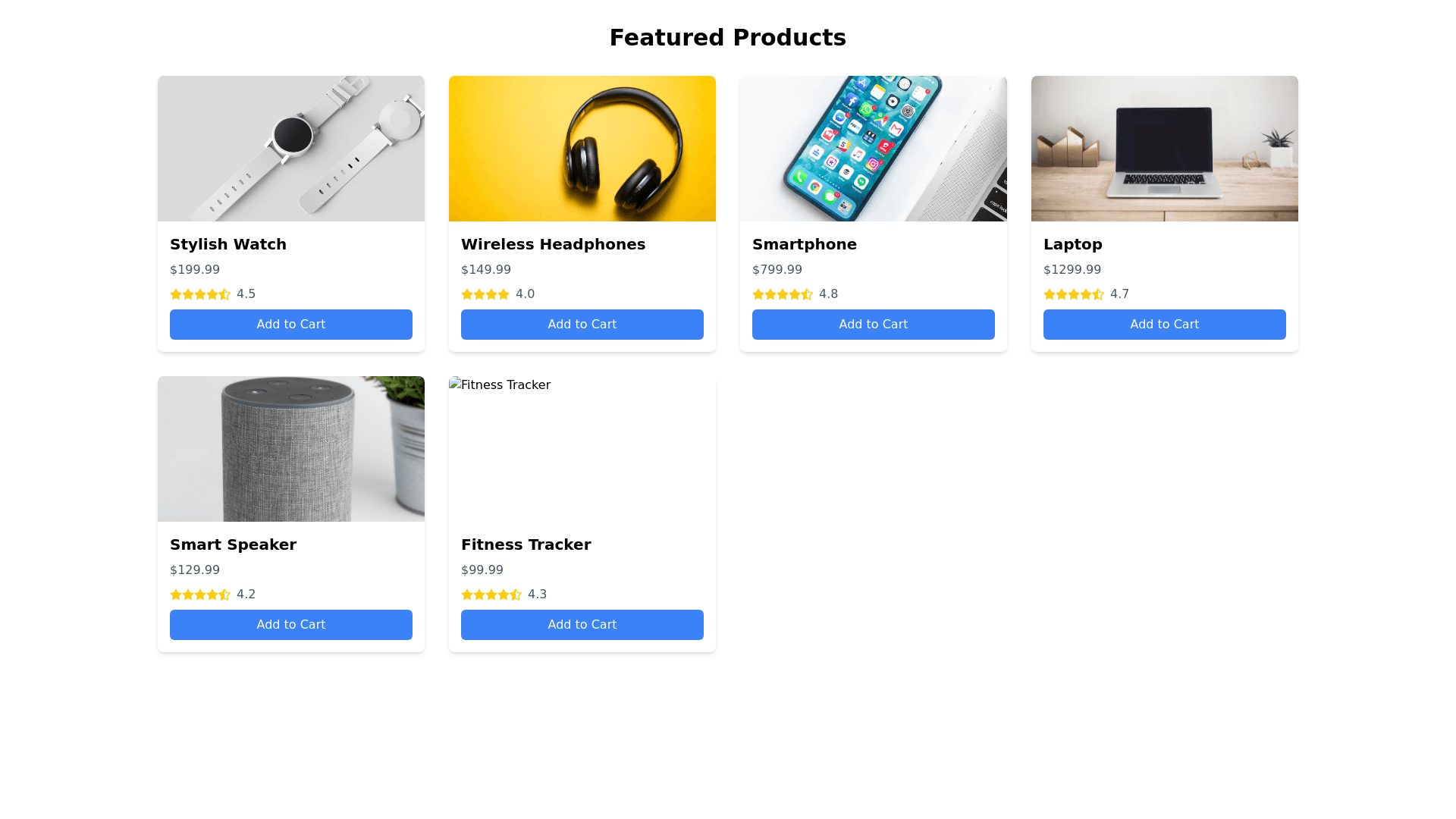Viewport: 1456px width, 819px height.
Task: Click the Smart Speaker star rating
Action: [x=200, y=595]
